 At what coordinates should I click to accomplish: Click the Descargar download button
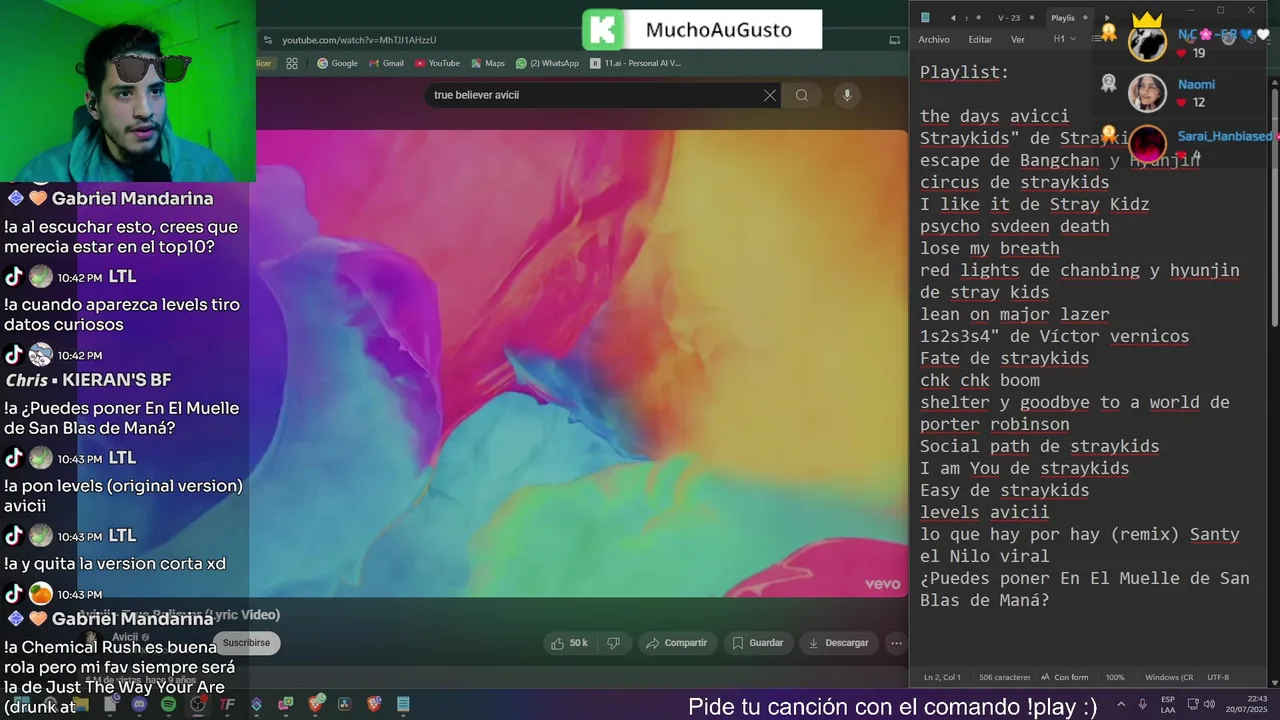[x=838, y=643]
